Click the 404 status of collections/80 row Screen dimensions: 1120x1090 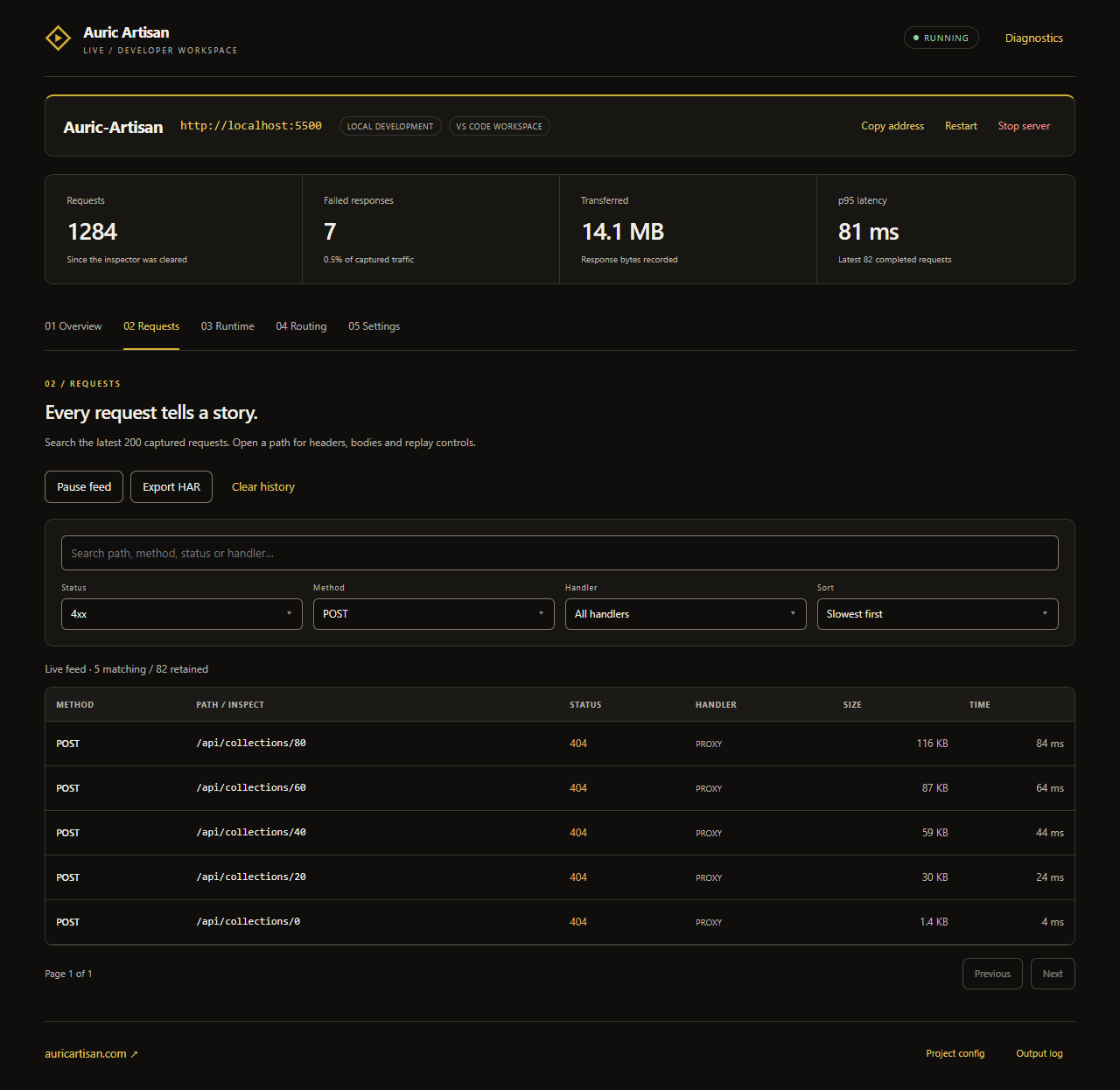pos(578,744)
